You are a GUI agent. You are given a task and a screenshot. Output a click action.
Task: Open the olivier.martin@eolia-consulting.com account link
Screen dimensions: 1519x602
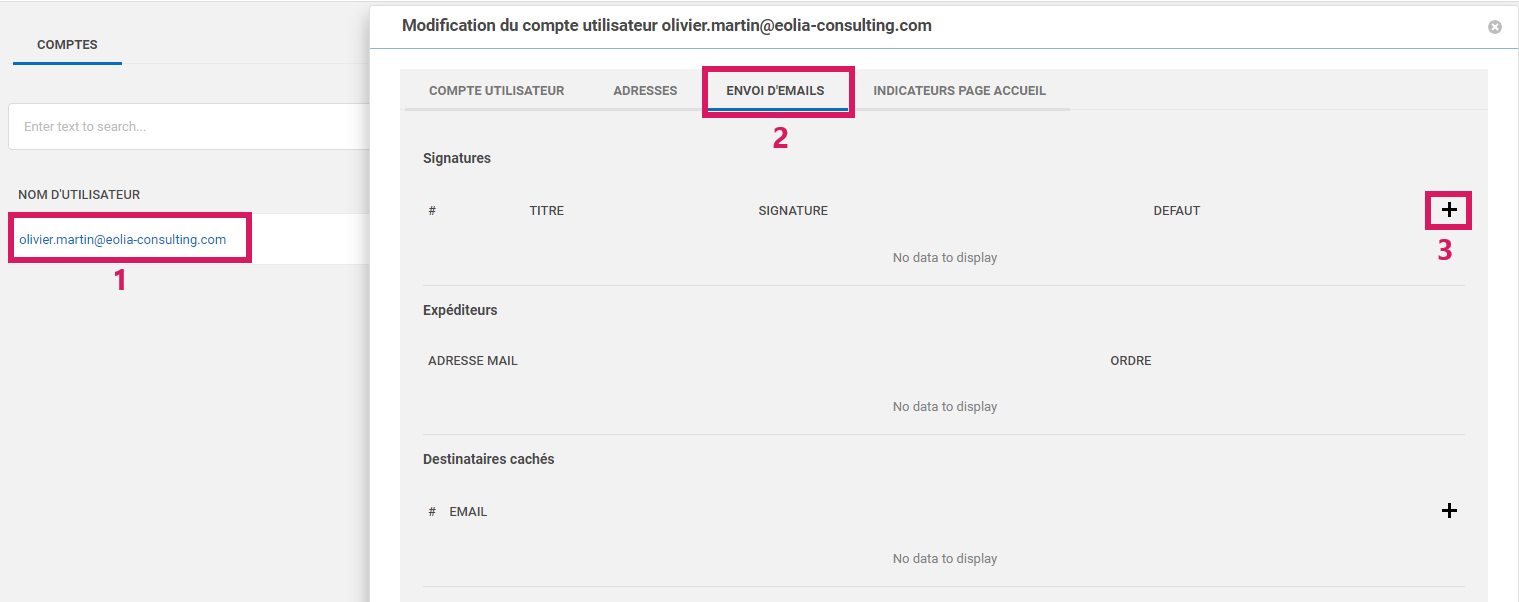click(x=123, y=239)
